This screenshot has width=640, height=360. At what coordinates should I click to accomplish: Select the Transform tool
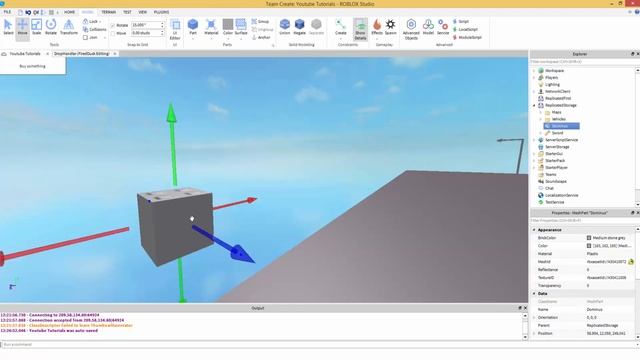69,27
